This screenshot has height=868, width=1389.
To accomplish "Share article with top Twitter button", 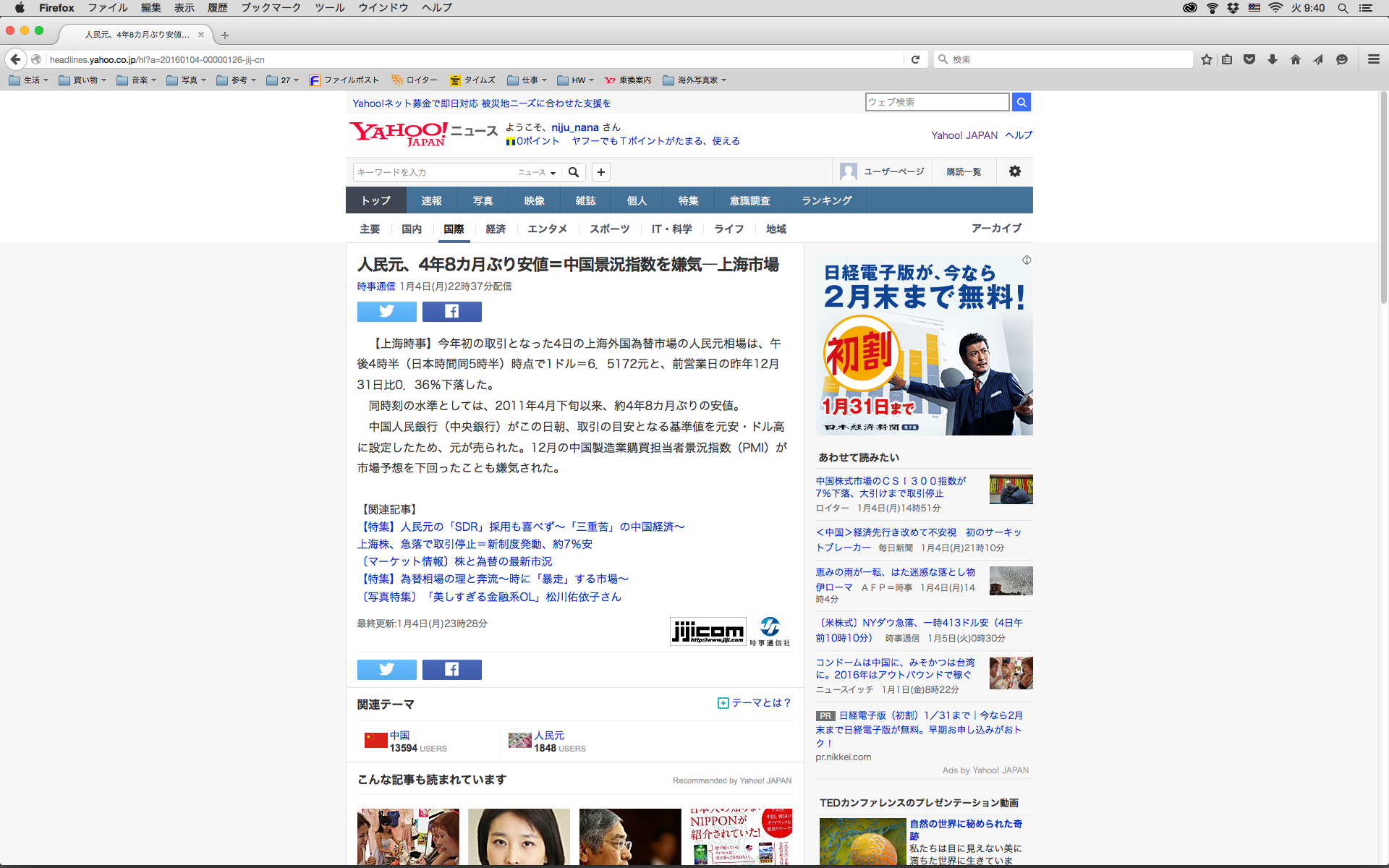I will pyautogui.click(x=386, y=312).
